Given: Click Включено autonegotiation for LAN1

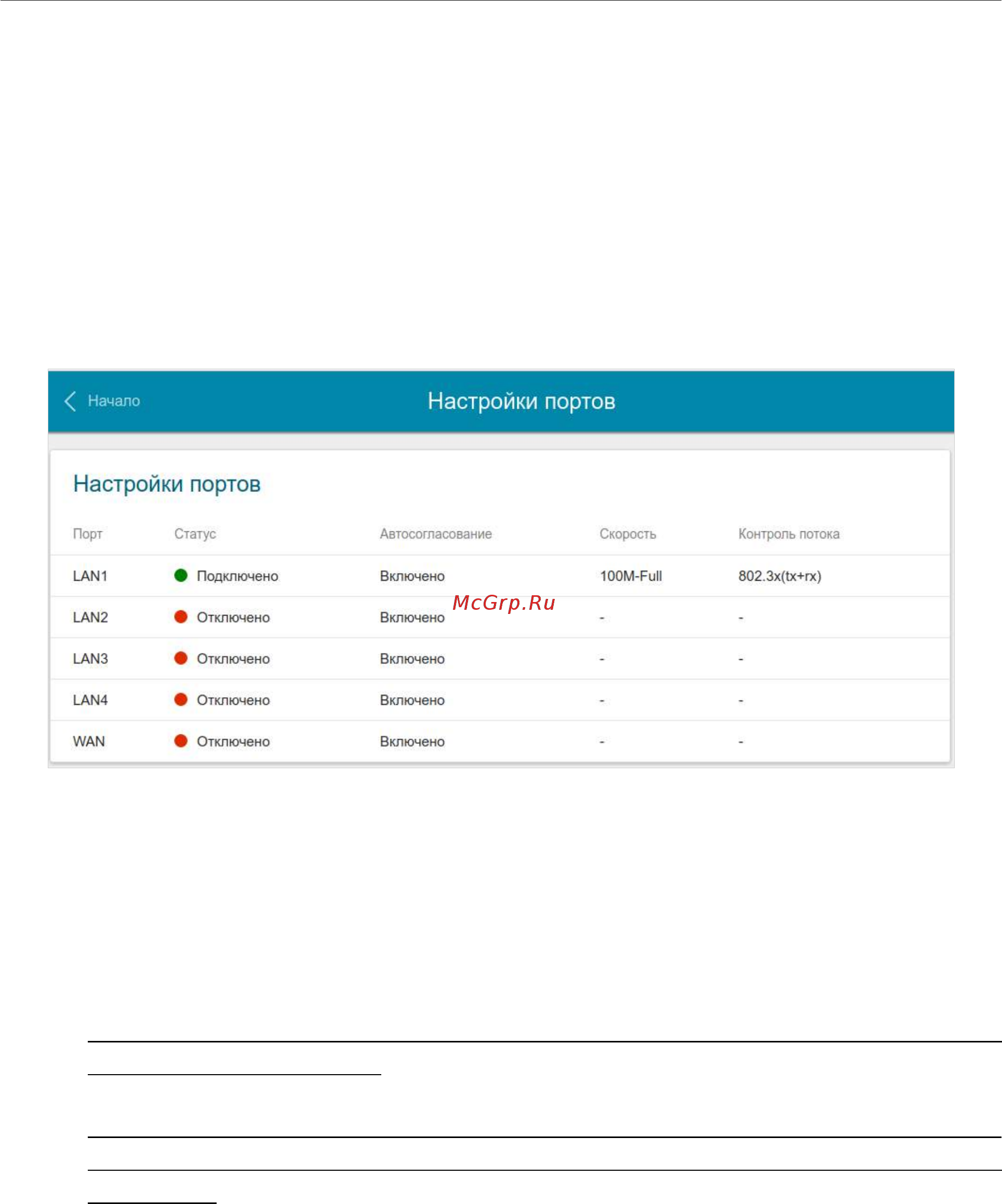Looking at the screenshot, I should point(412,576).
